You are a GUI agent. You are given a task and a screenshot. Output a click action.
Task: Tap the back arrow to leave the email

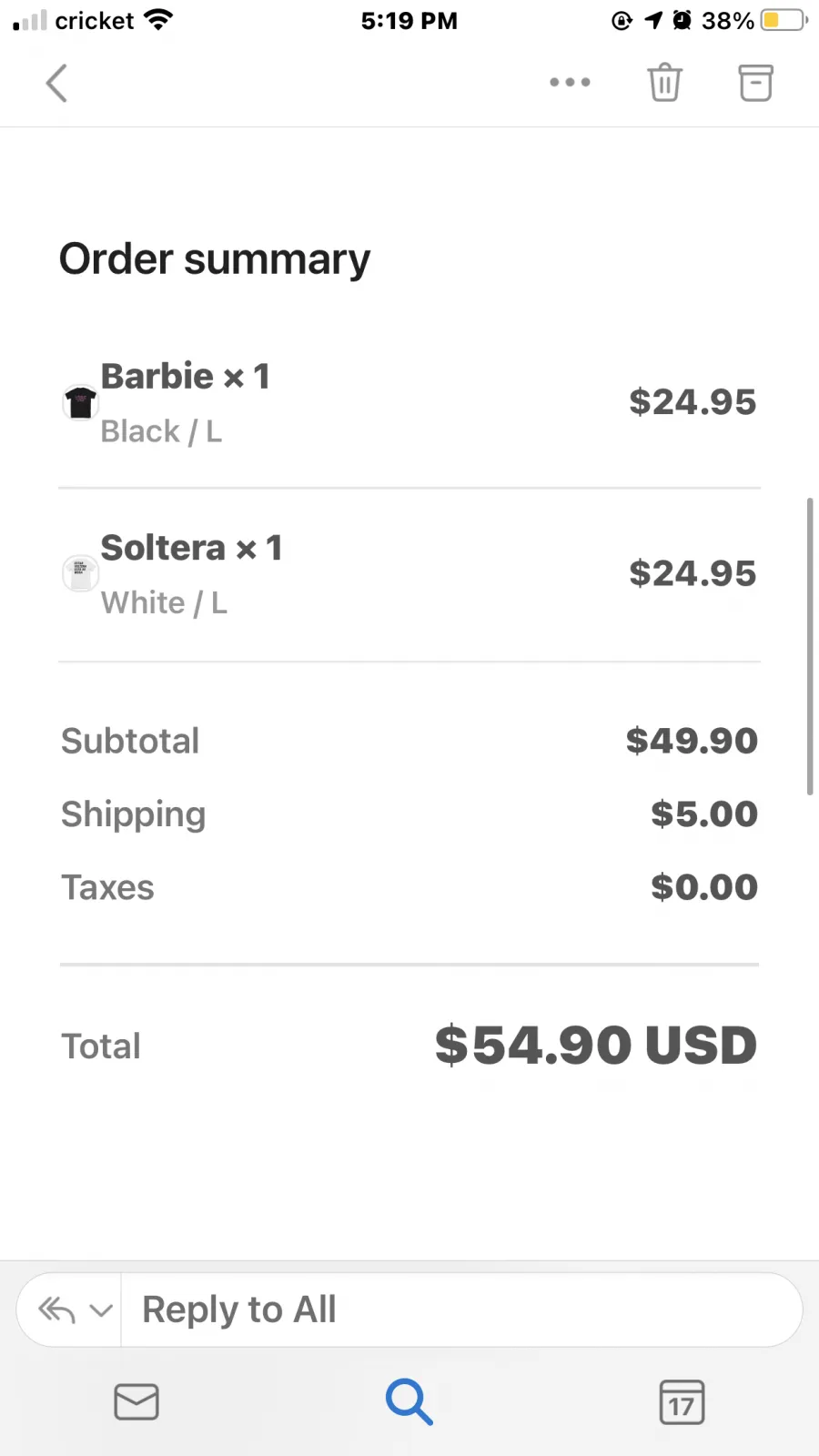pos(56,83)
